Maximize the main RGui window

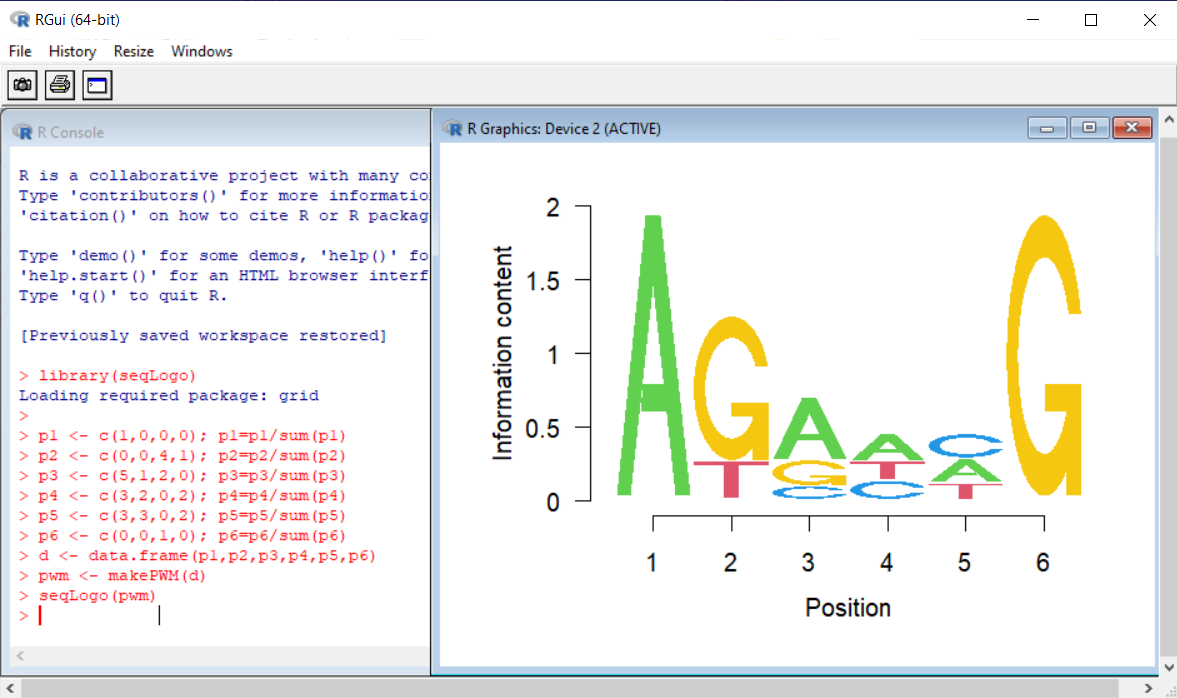coord(1091,20)
